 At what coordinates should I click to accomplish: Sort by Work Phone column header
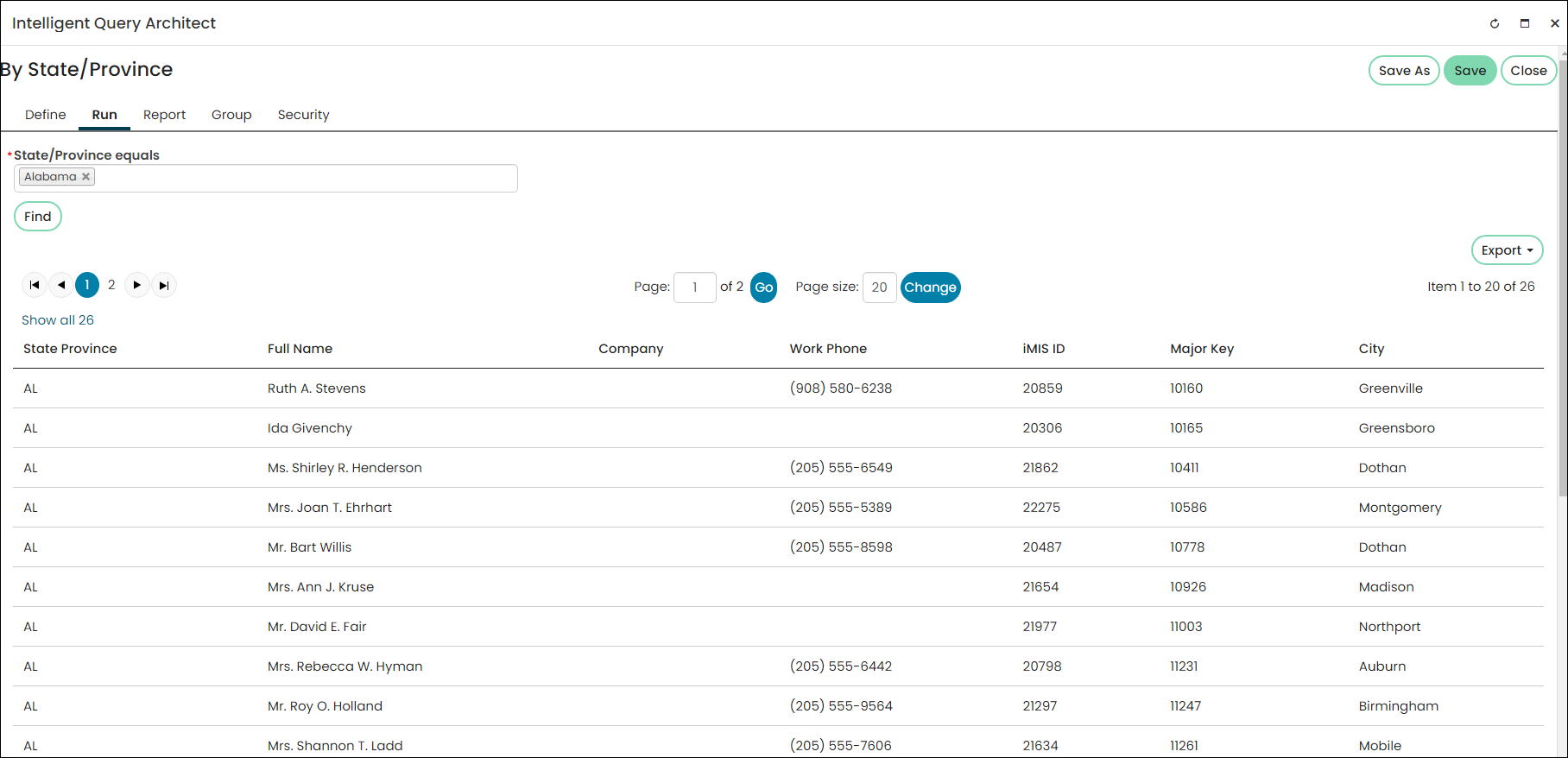pos(828,349)
